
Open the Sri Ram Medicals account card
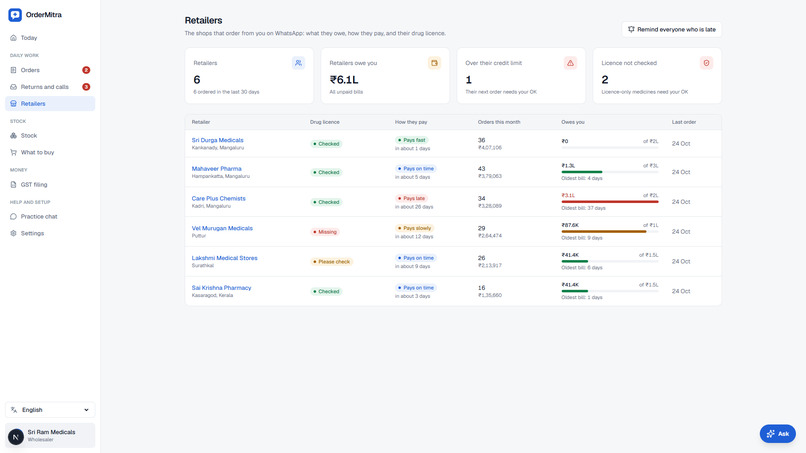point(50,436)
